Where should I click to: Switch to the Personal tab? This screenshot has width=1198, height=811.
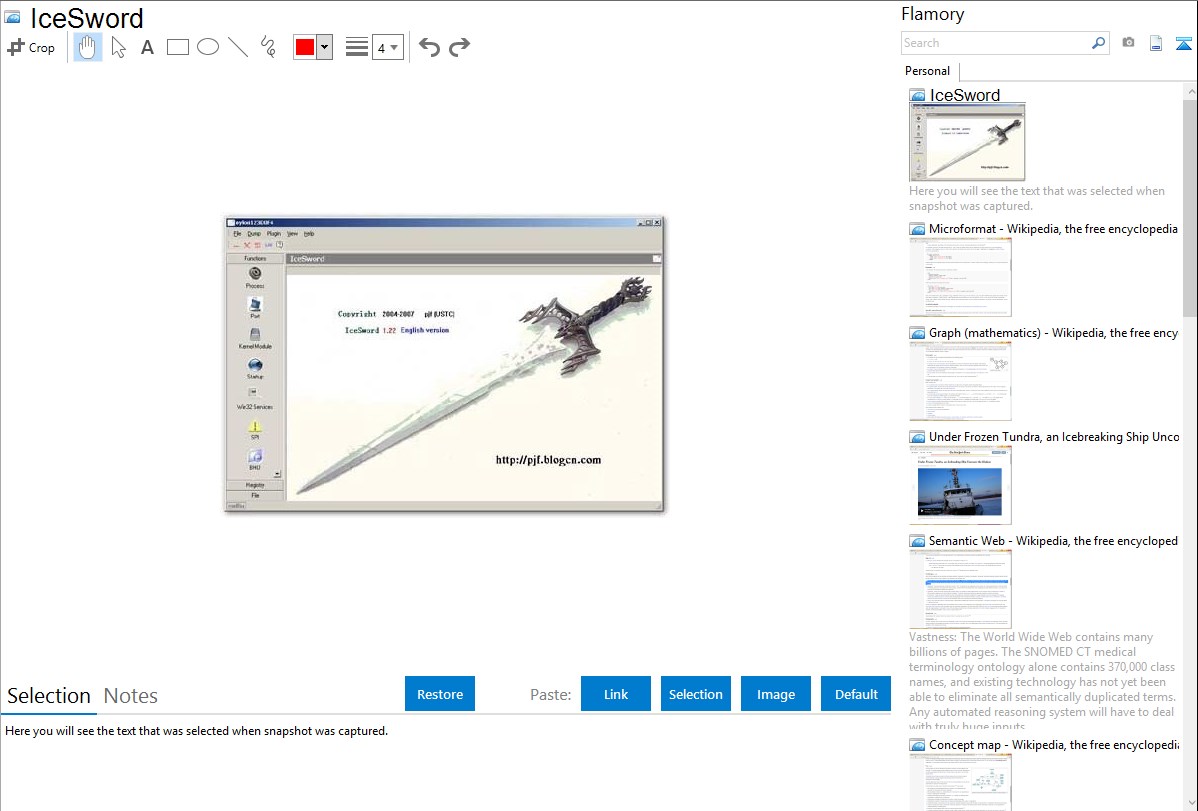pyautogui.click(x=928, y=71)
